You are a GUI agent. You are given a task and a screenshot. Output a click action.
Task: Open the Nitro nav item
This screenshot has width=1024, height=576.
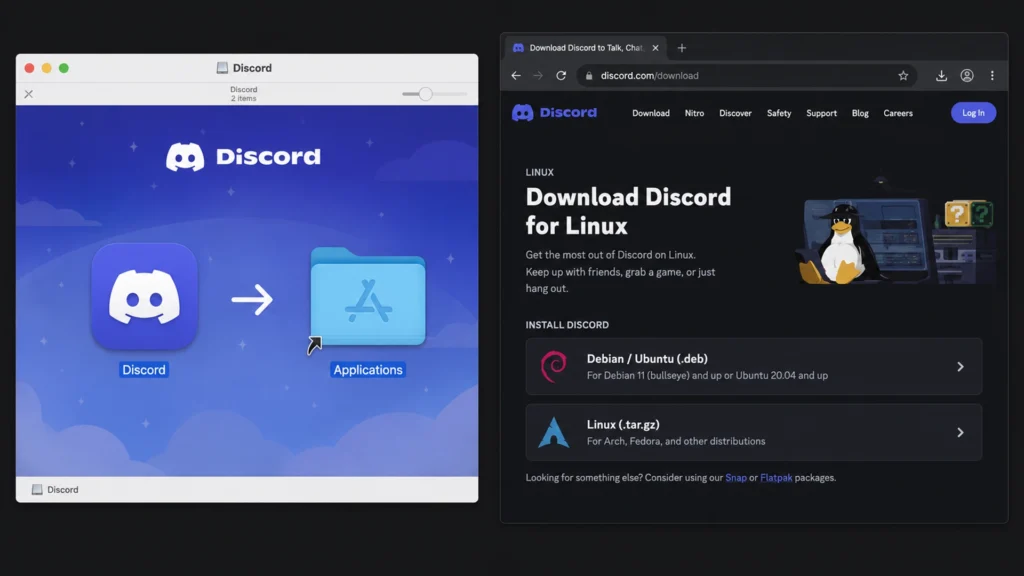pos(694,113)
